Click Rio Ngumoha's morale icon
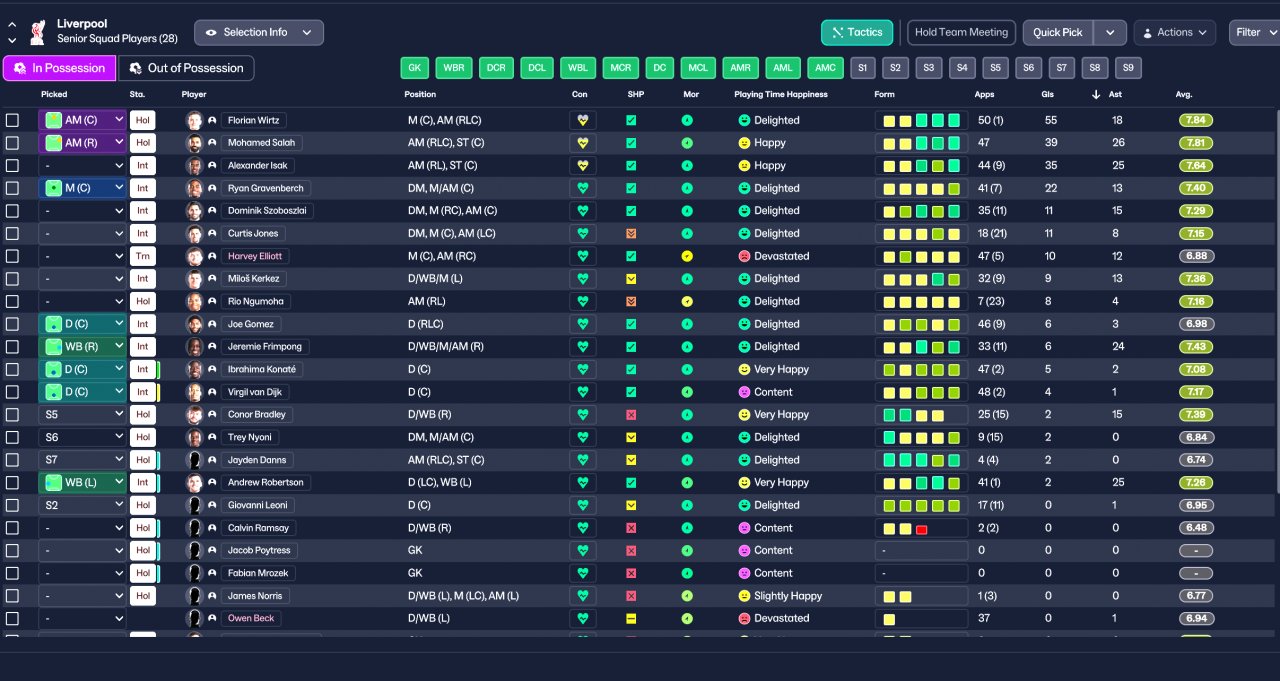1280x681 pixels. [x=687, y=301]
